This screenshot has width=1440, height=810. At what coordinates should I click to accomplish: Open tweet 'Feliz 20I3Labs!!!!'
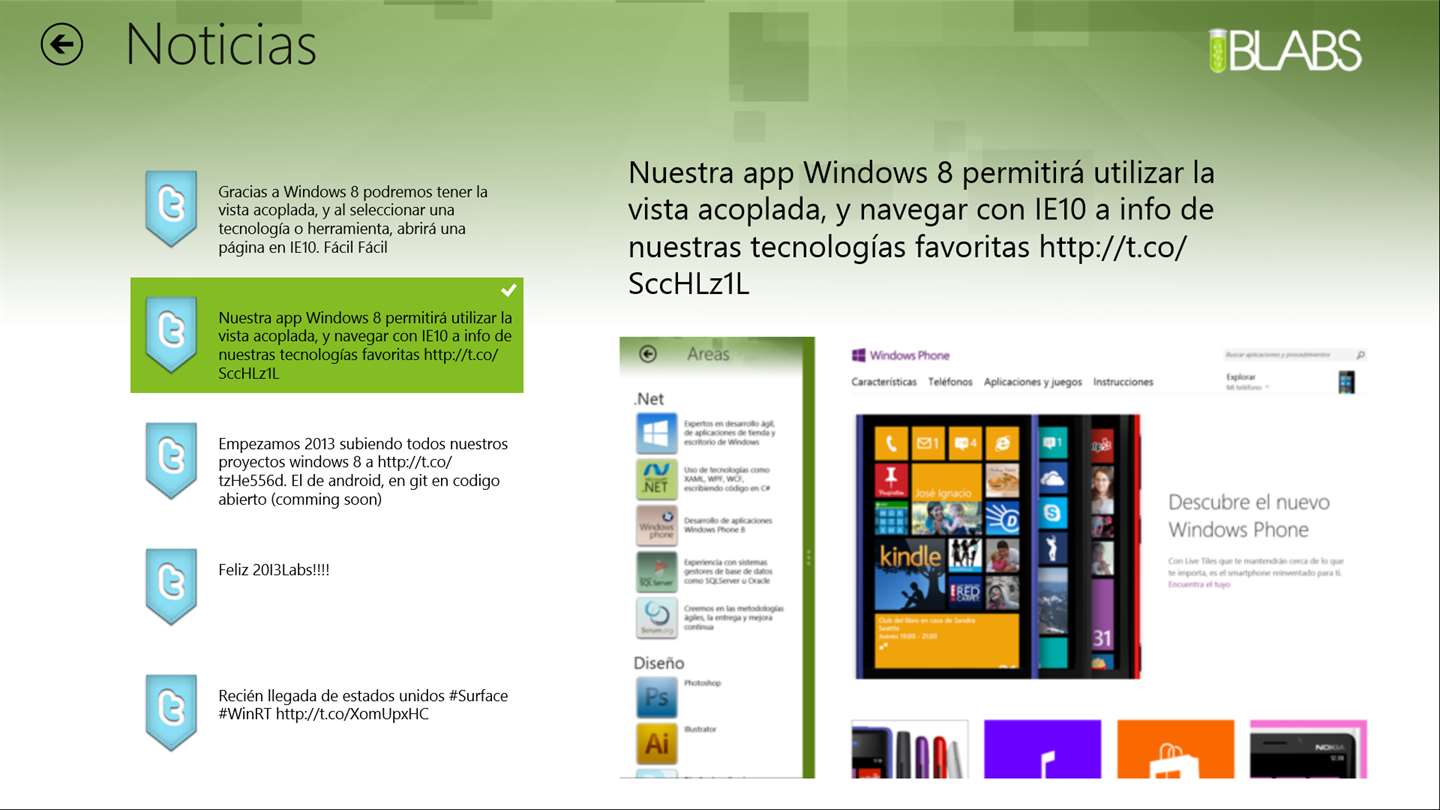point(327,587)
